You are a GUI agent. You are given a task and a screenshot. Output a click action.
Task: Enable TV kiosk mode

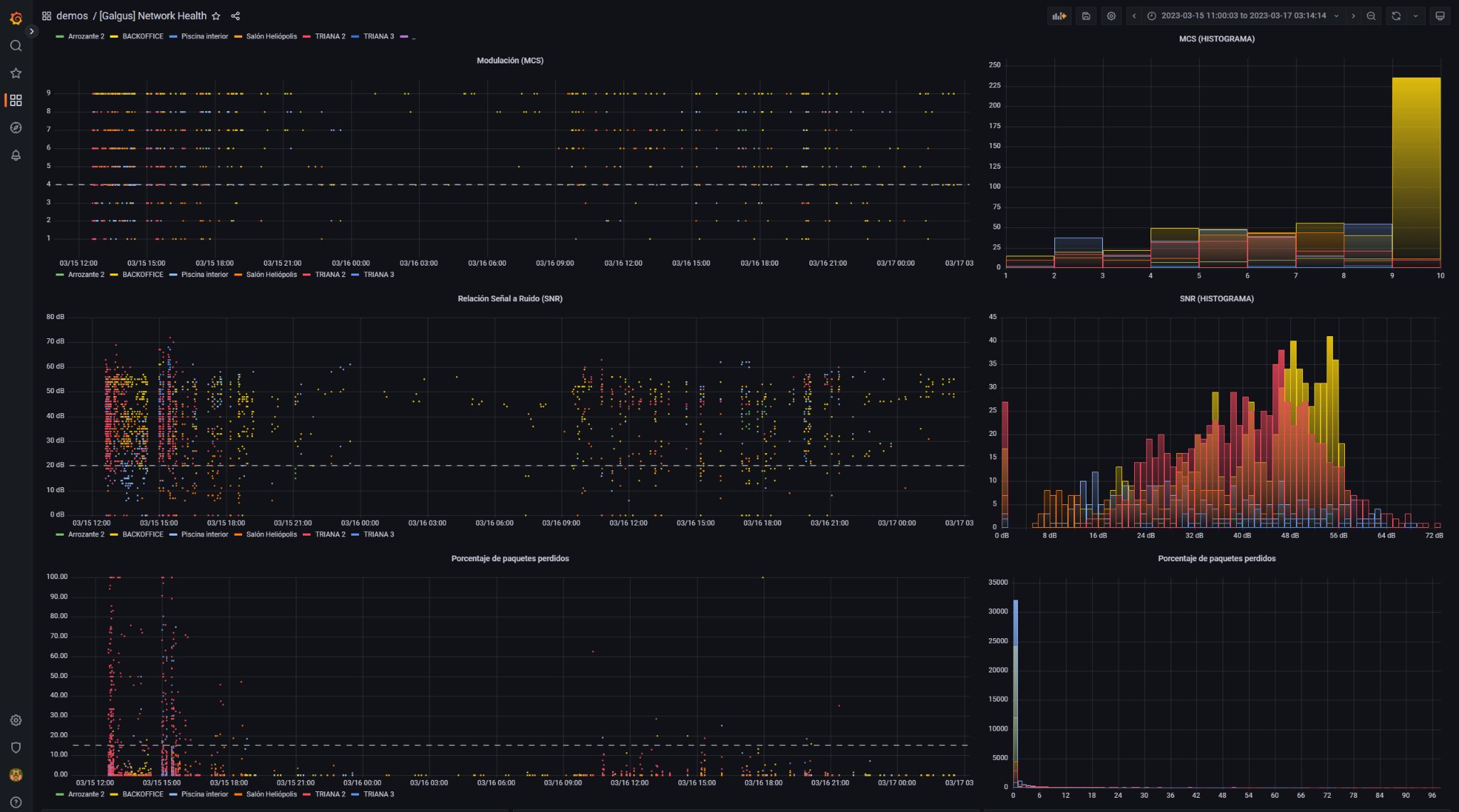click(x=1440, y=16)
